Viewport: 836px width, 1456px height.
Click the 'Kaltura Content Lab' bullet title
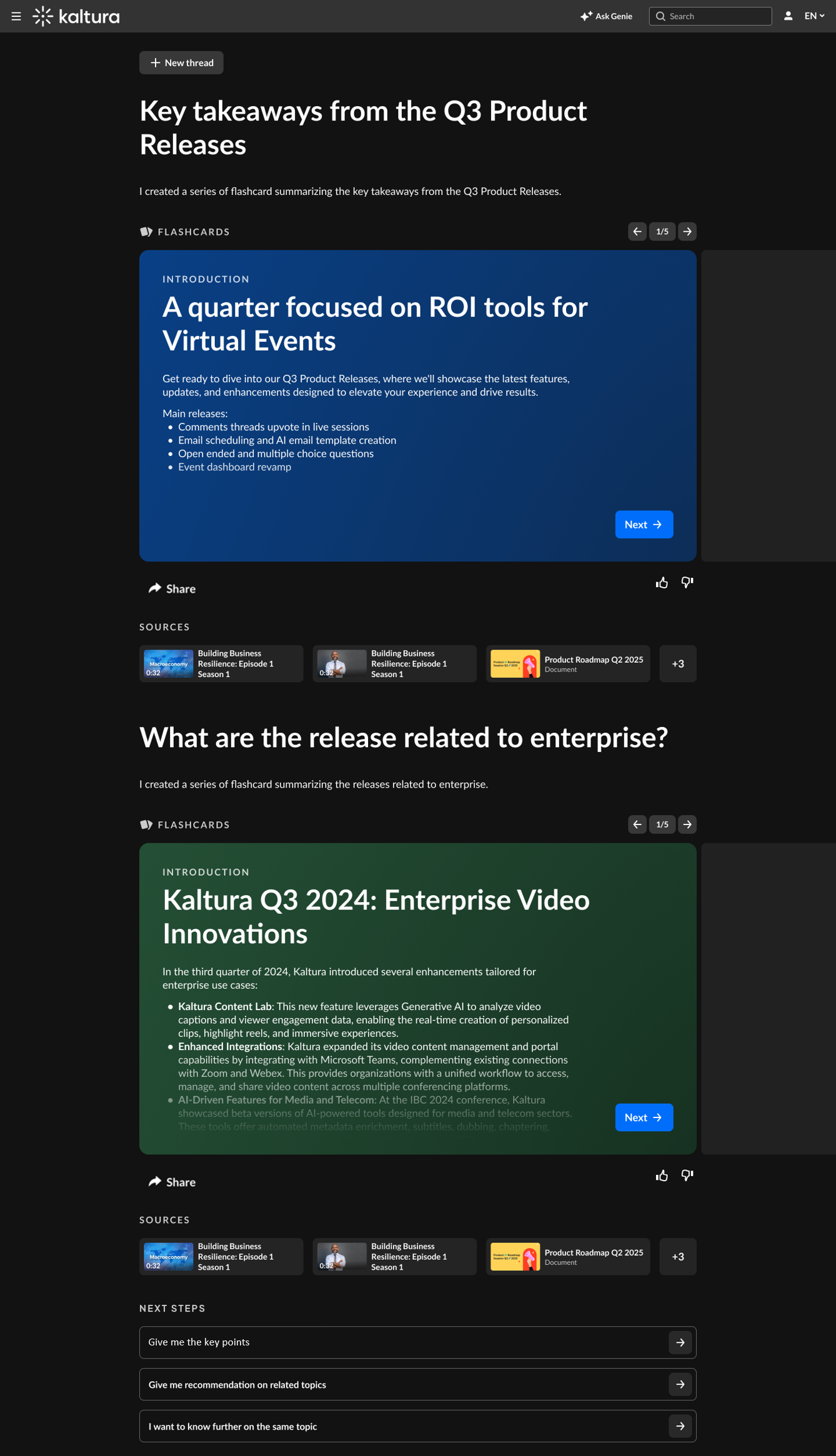coord(225,1006)
